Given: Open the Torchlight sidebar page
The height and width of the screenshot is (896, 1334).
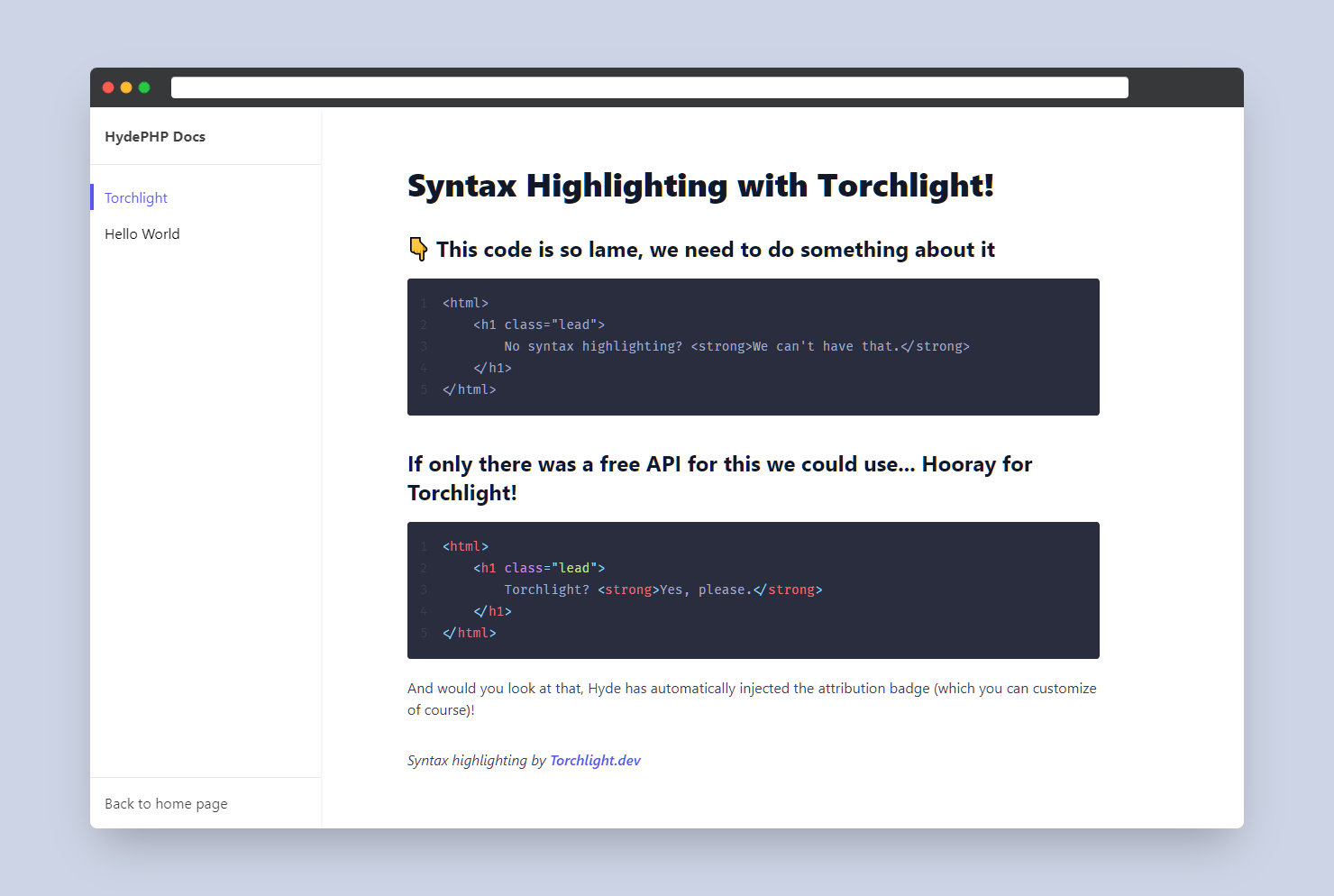Looking at the screenshot, I should tap(136, 197).
